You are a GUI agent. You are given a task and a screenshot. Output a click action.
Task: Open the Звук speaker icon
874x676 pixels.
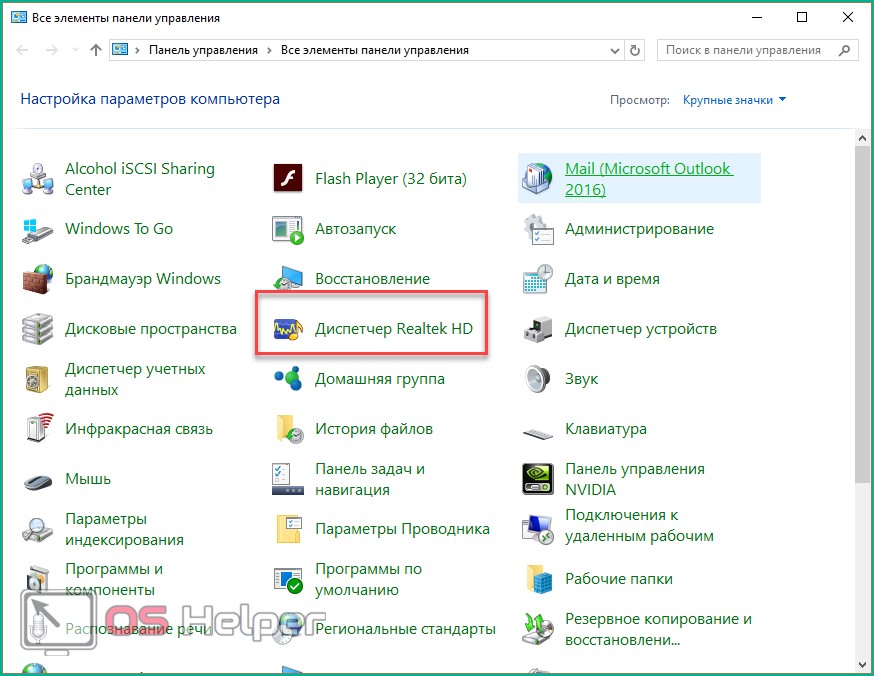click(538, 379)
